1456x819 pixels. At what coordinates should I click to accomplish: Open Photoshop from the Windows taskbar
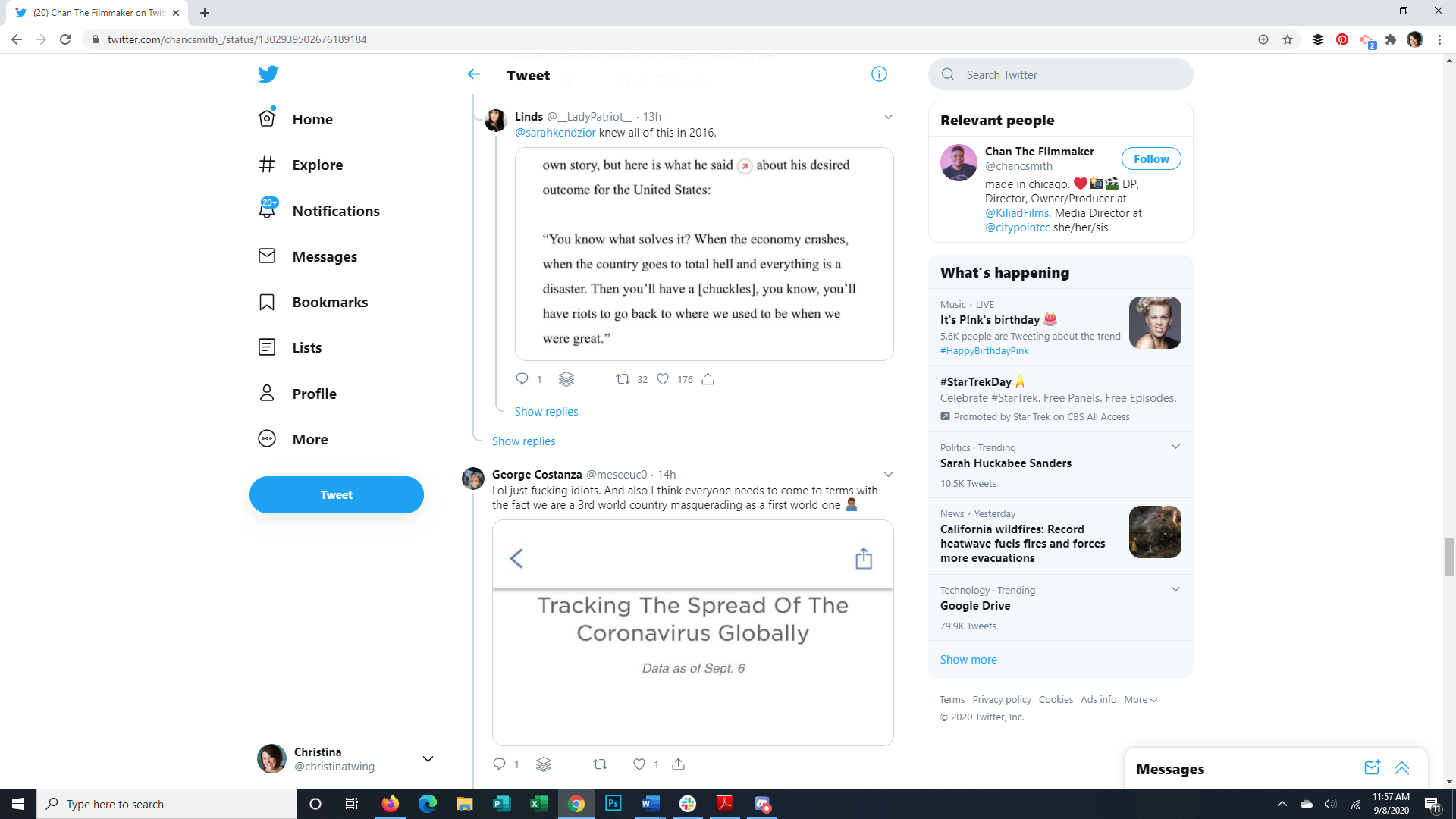pos(613,804)
